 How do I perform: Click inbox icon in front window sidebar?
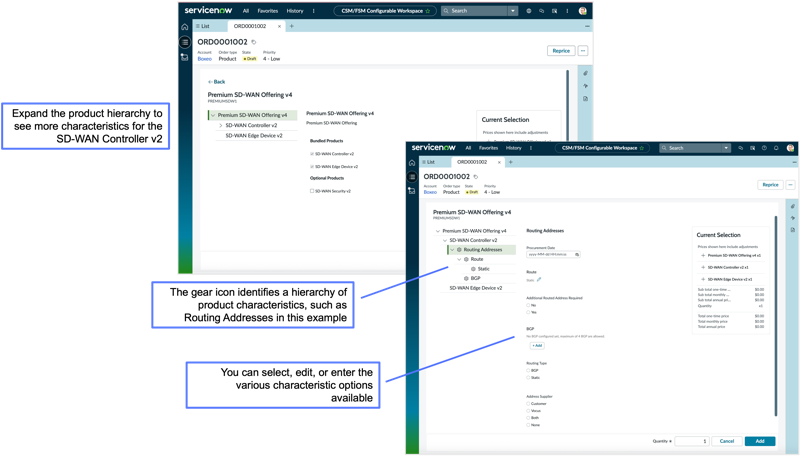(x=412, y=190)
